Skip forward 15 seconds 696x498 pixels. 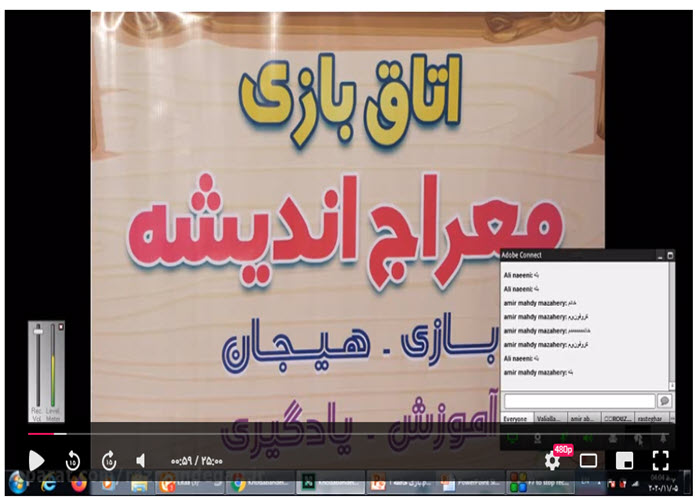coord(109,461)
